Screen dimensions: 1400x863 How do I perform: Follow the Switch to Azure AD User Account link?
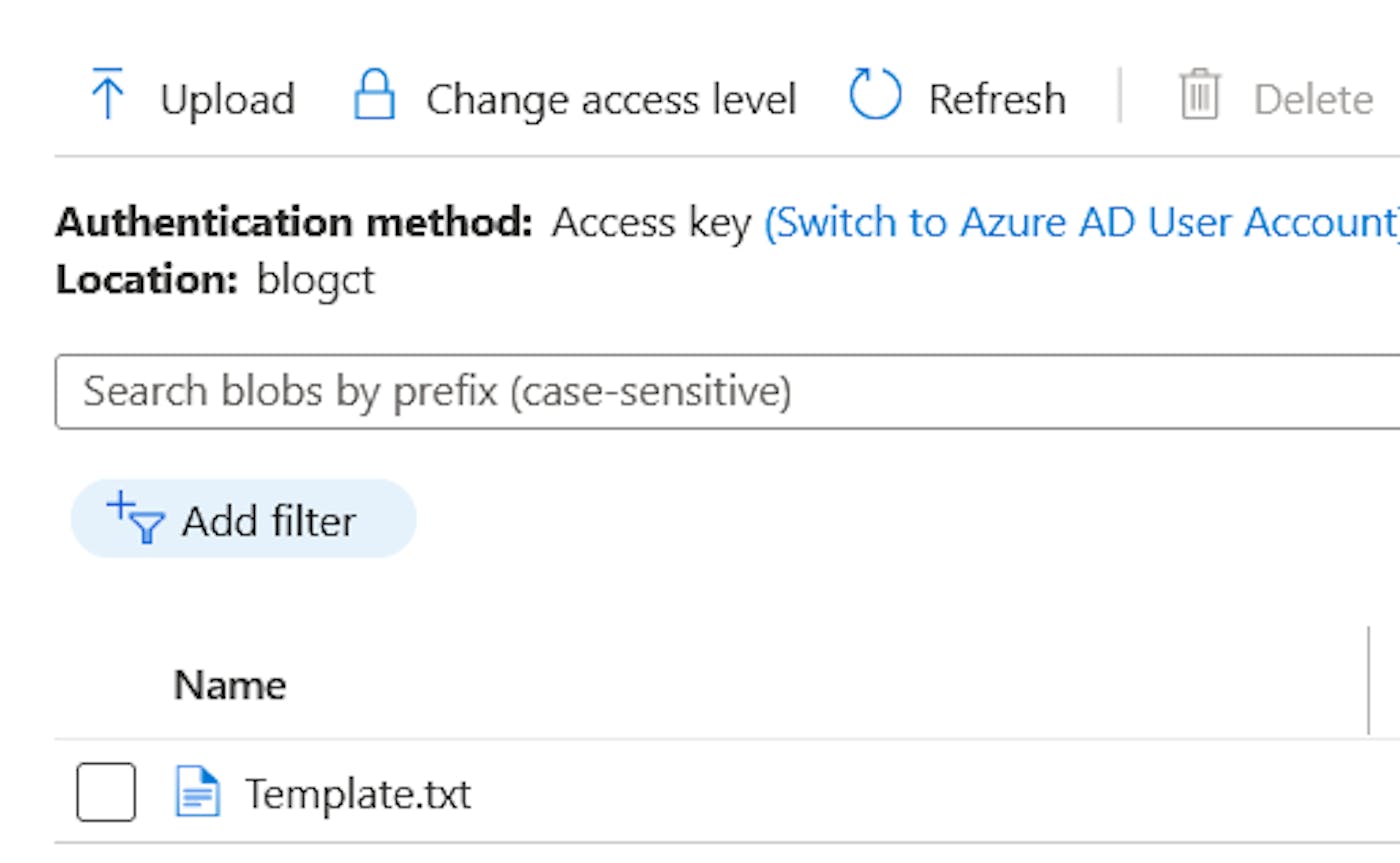1080,223
